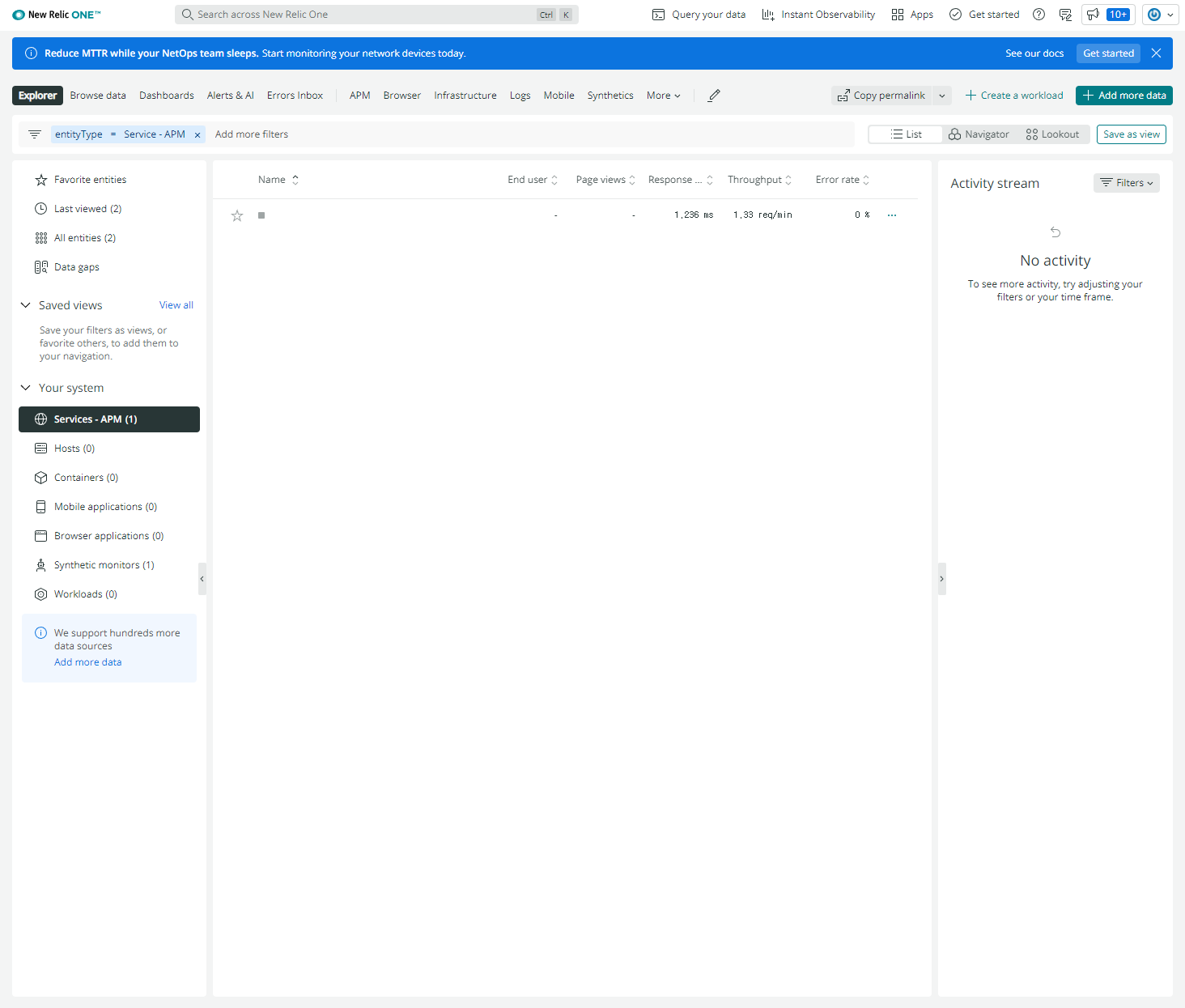1185x1008 pixels.
Task: Click Copy permalink button
Action: tap(881, 96)
